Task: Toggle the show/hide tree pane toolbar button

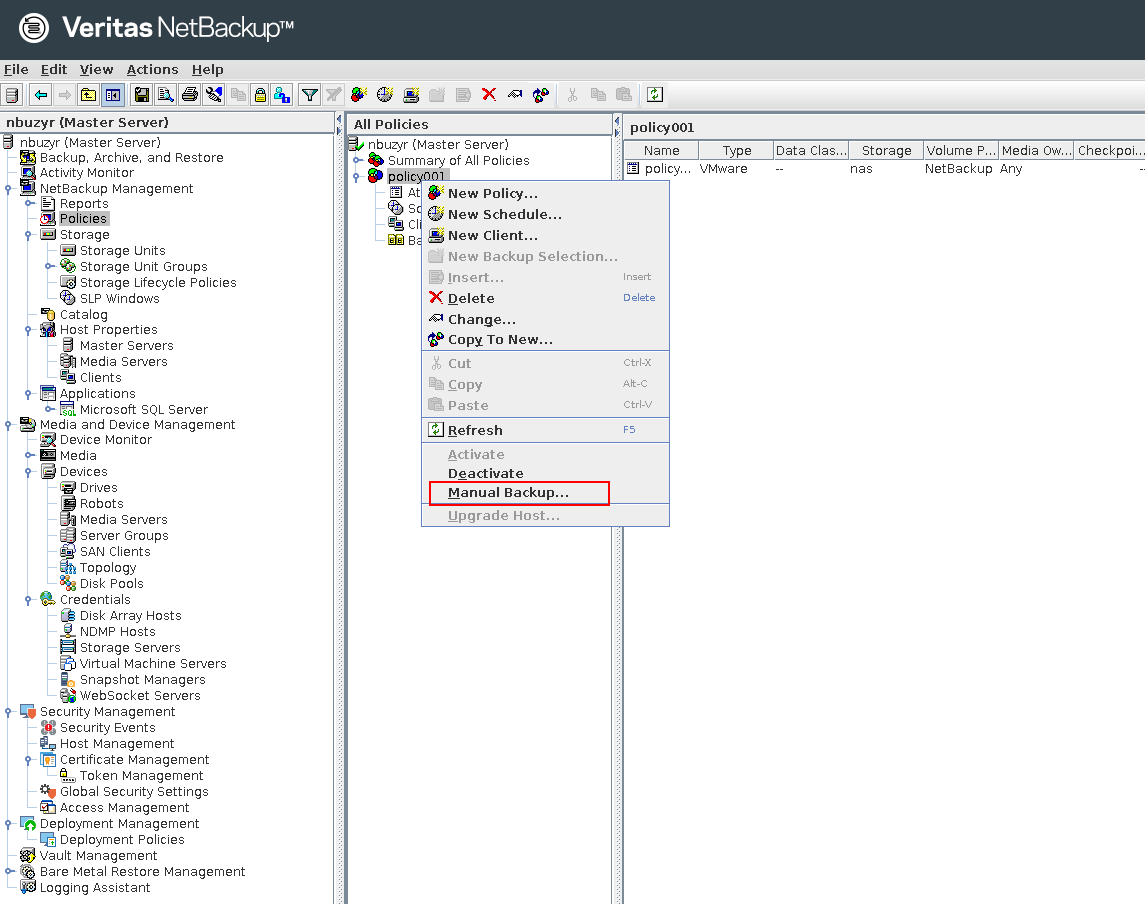Action: point(112,95)
